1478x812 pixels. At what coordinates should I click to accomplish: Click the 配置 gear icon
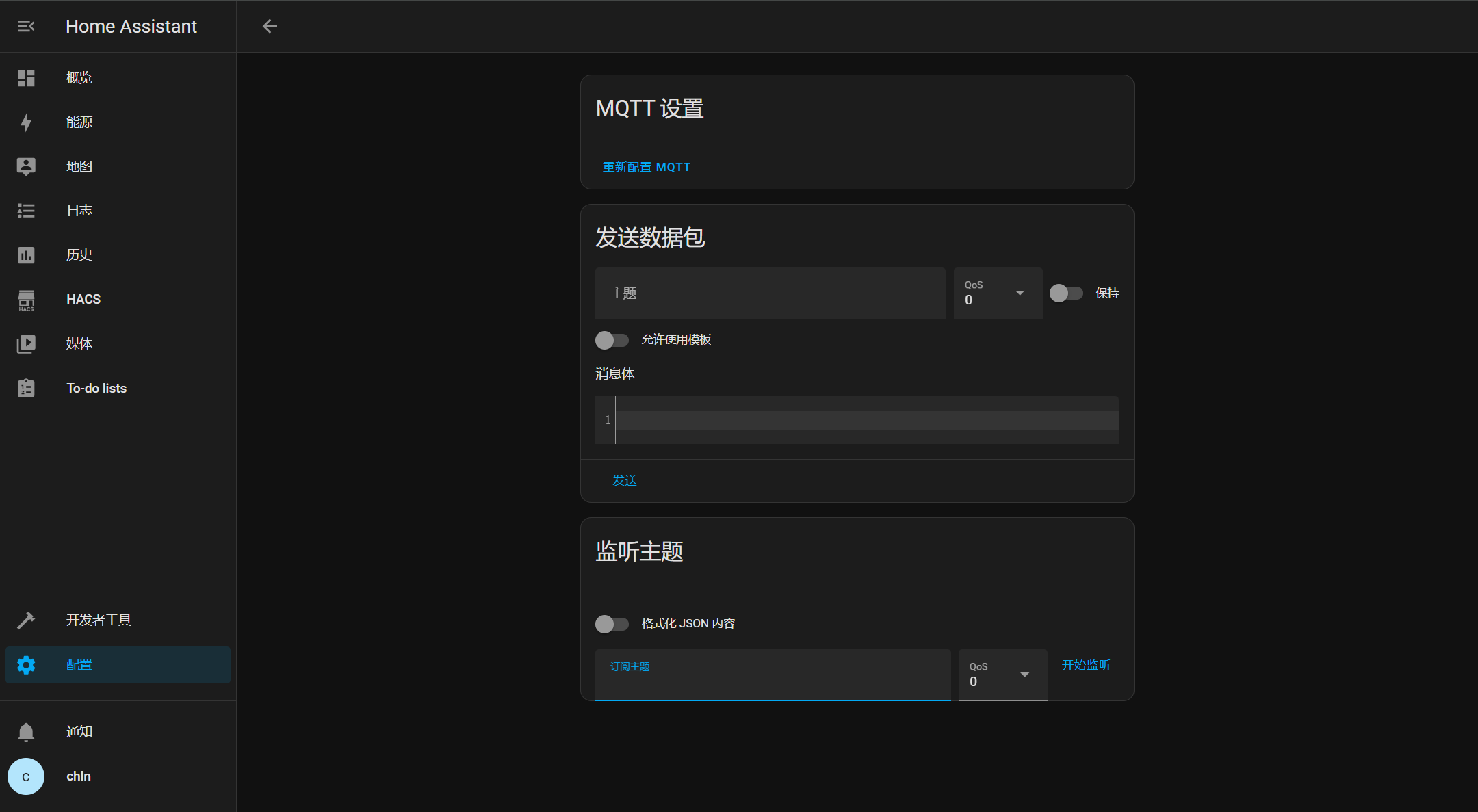pyautogui.click(x=26, y=665)
